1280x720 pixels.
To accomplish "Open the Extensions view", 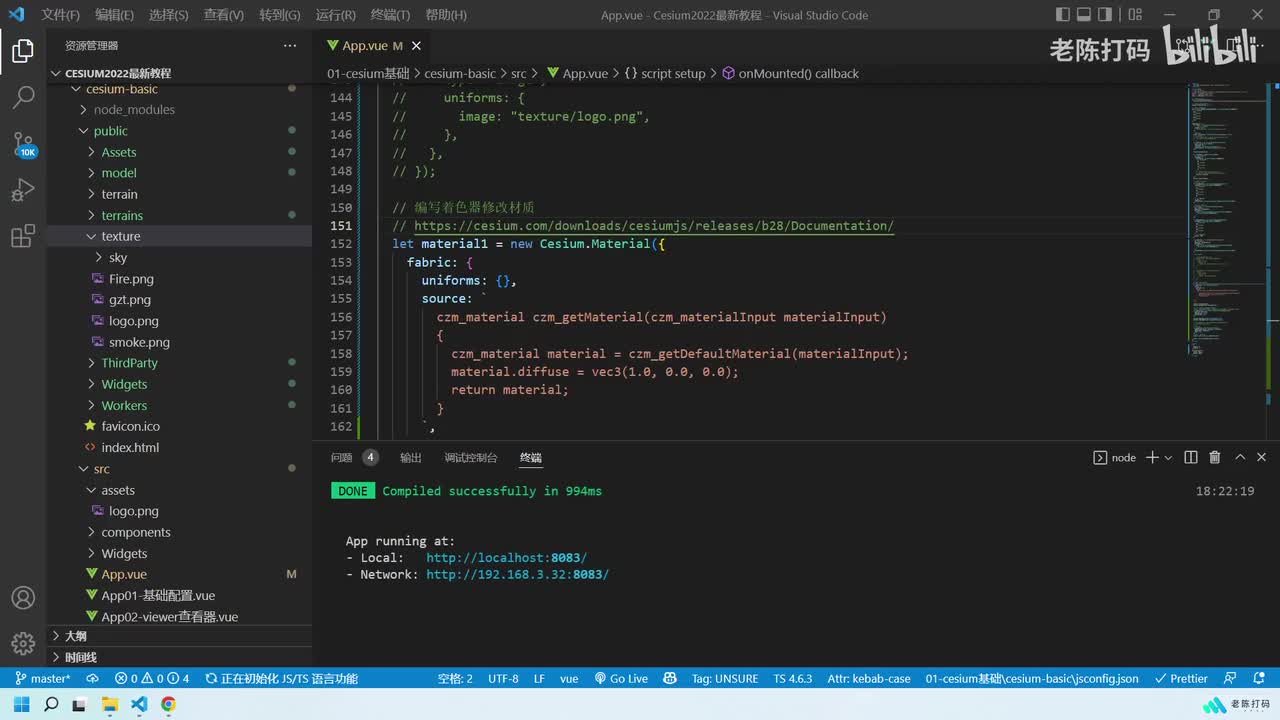I will (x=23, y=236).
